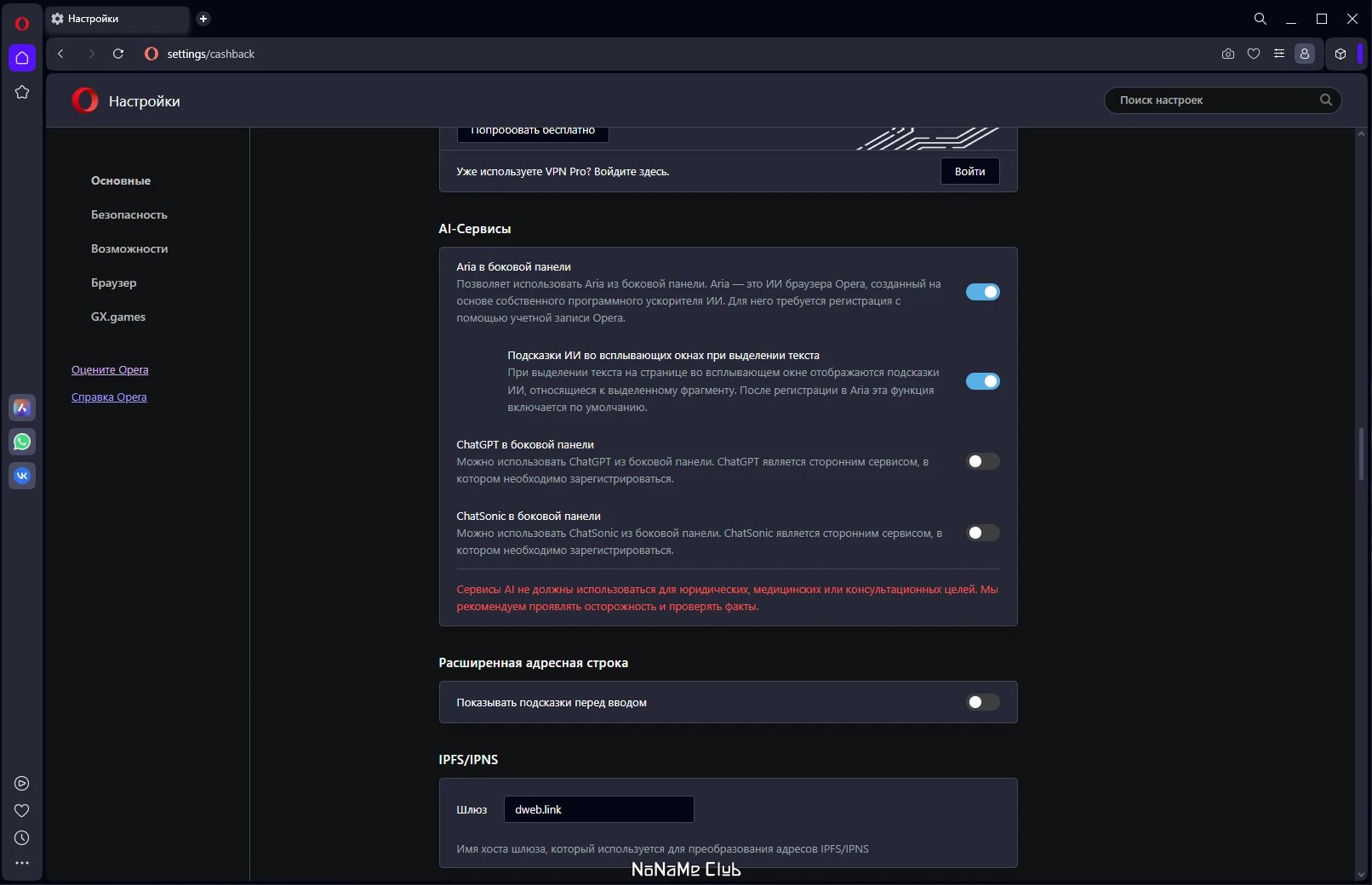
Task: Select Безопасность in the settings menu
Action: (x=129, y=214)
